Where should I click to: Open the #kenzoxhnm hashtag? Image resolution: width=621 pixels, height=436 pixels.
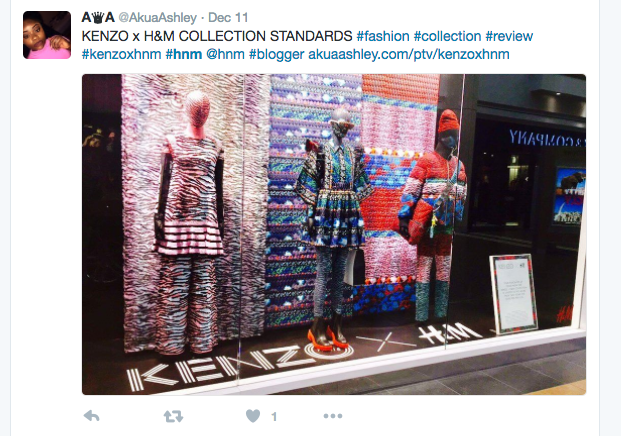pyautogui.click(x=122, y=54)
